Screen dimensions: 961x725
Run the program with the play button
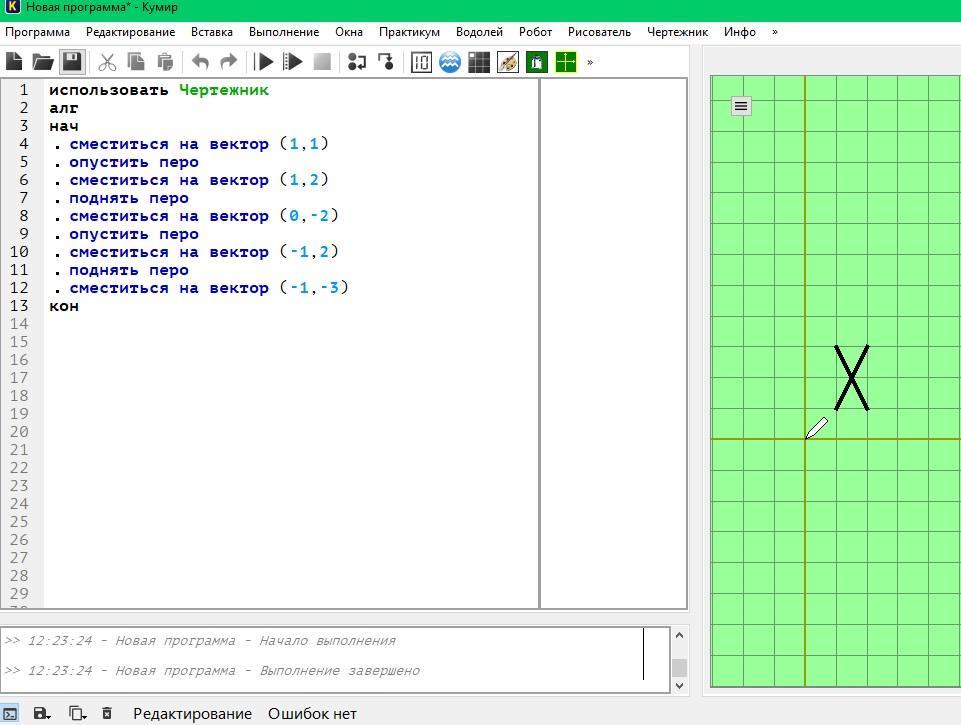point(264,62)
